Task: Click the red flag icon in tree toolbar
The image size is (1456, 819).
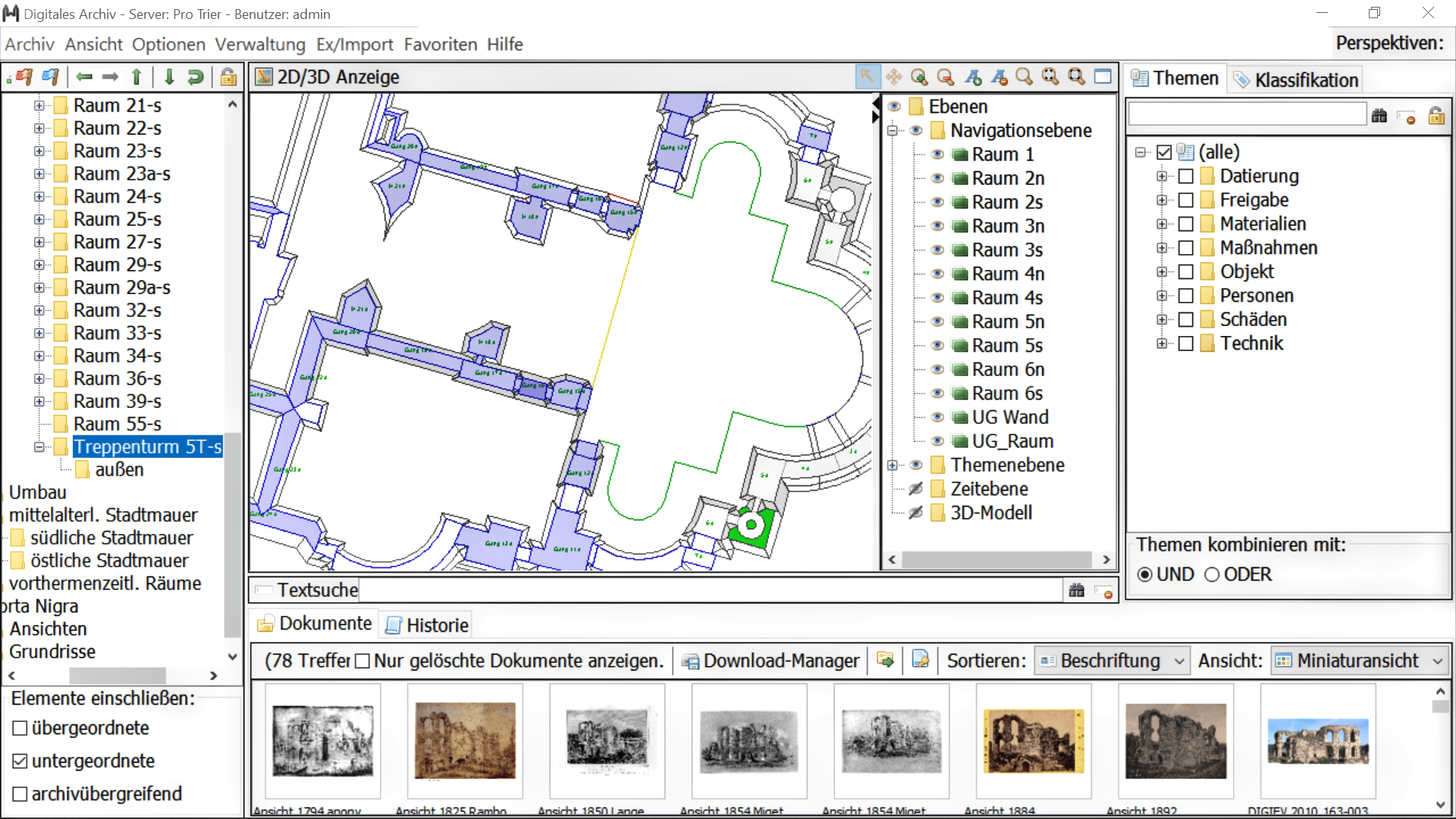Action: pos(24,77)
